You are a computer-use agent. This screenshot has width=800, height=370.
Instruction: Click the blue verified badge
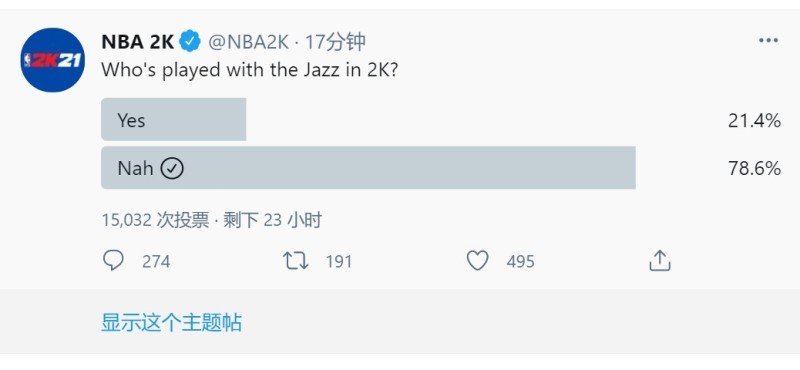point(191,42)
